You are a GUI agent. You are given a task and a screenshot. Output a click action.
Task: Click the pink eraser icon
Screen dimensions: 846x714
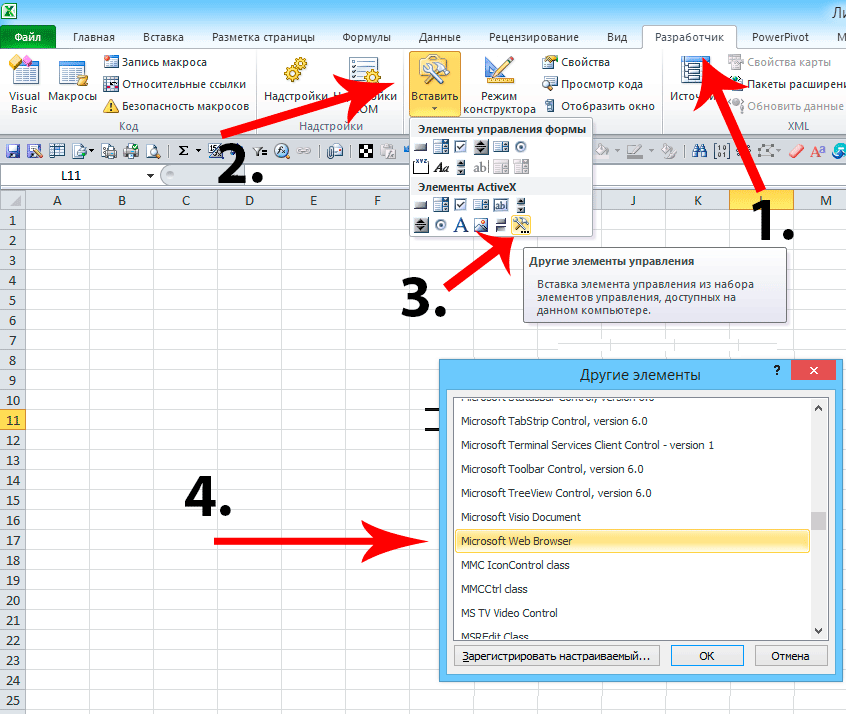coord(796,151)
